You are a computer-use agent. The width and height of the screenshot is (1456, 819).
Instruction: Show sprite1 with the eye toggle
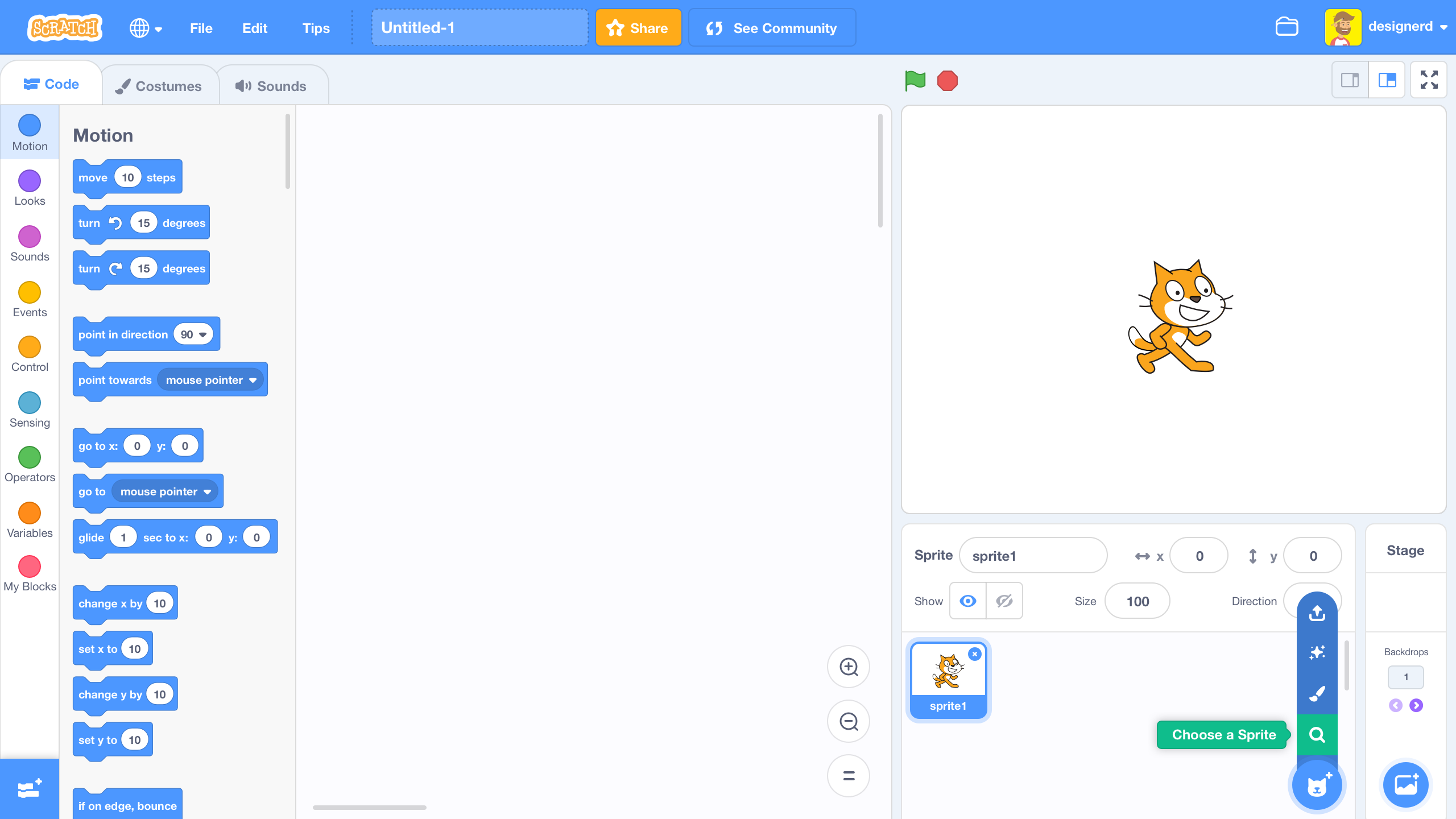[967, 601]
